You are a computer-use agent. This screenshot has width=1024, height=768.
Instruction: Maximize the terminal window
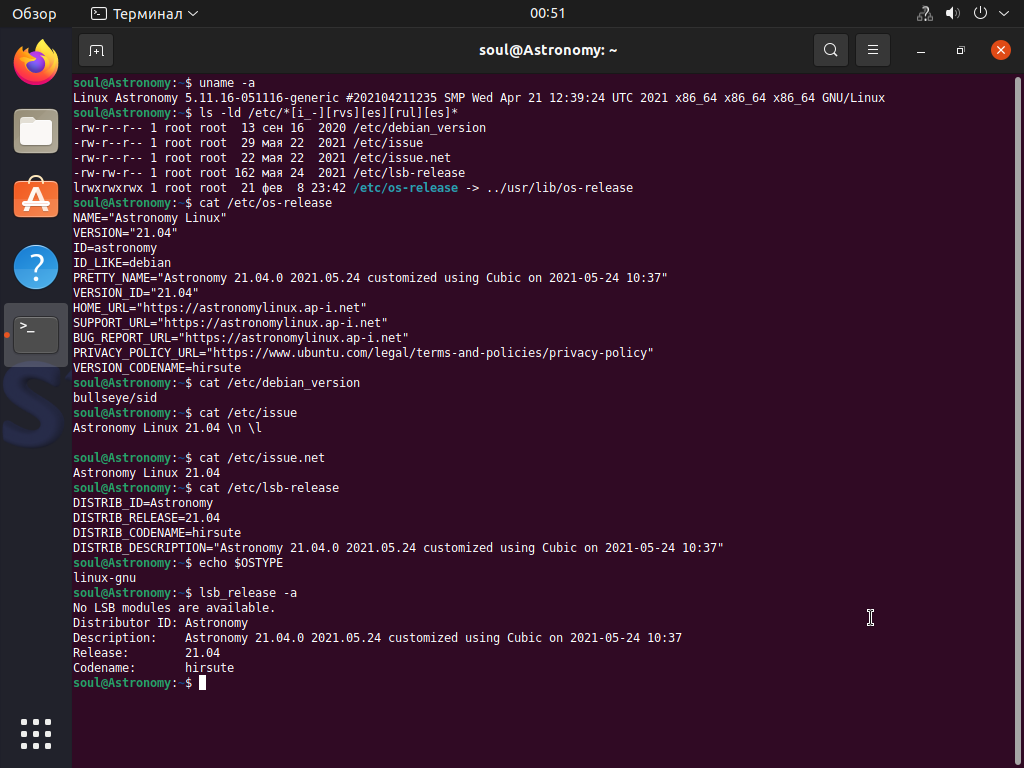(x=961, y=50)
